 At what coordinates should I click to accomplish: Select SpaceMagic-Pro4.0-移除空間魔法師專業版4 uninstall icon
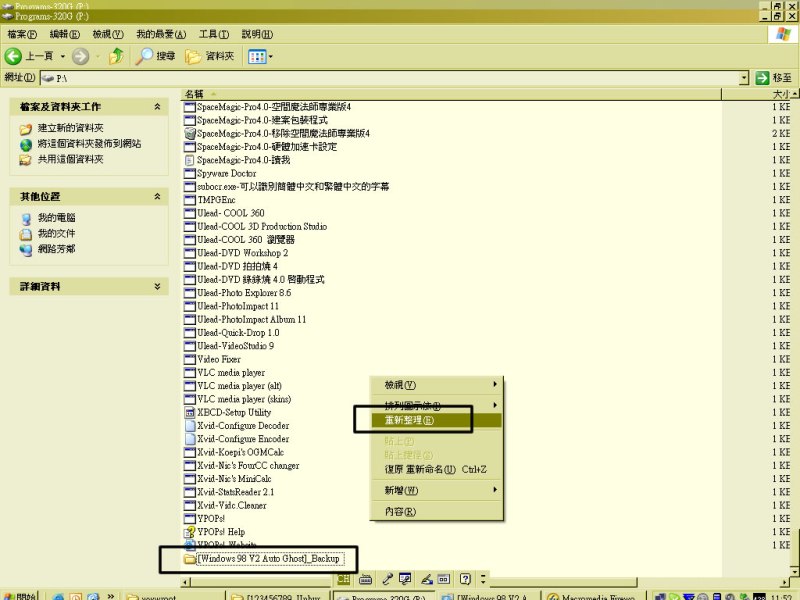tap(190, 134)
